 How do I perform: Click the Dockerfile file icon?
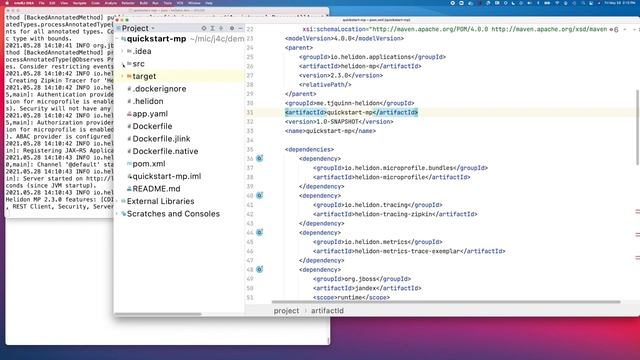pyautogui.click(x=129, y=127)
